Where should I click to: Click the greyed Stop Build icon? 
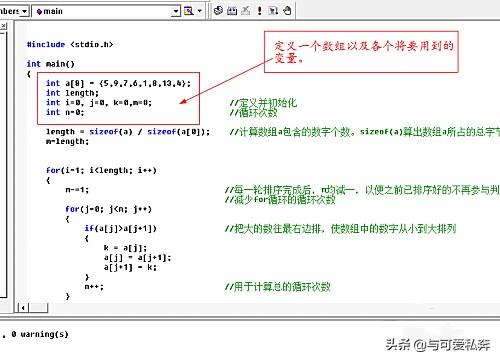(246, 11)
